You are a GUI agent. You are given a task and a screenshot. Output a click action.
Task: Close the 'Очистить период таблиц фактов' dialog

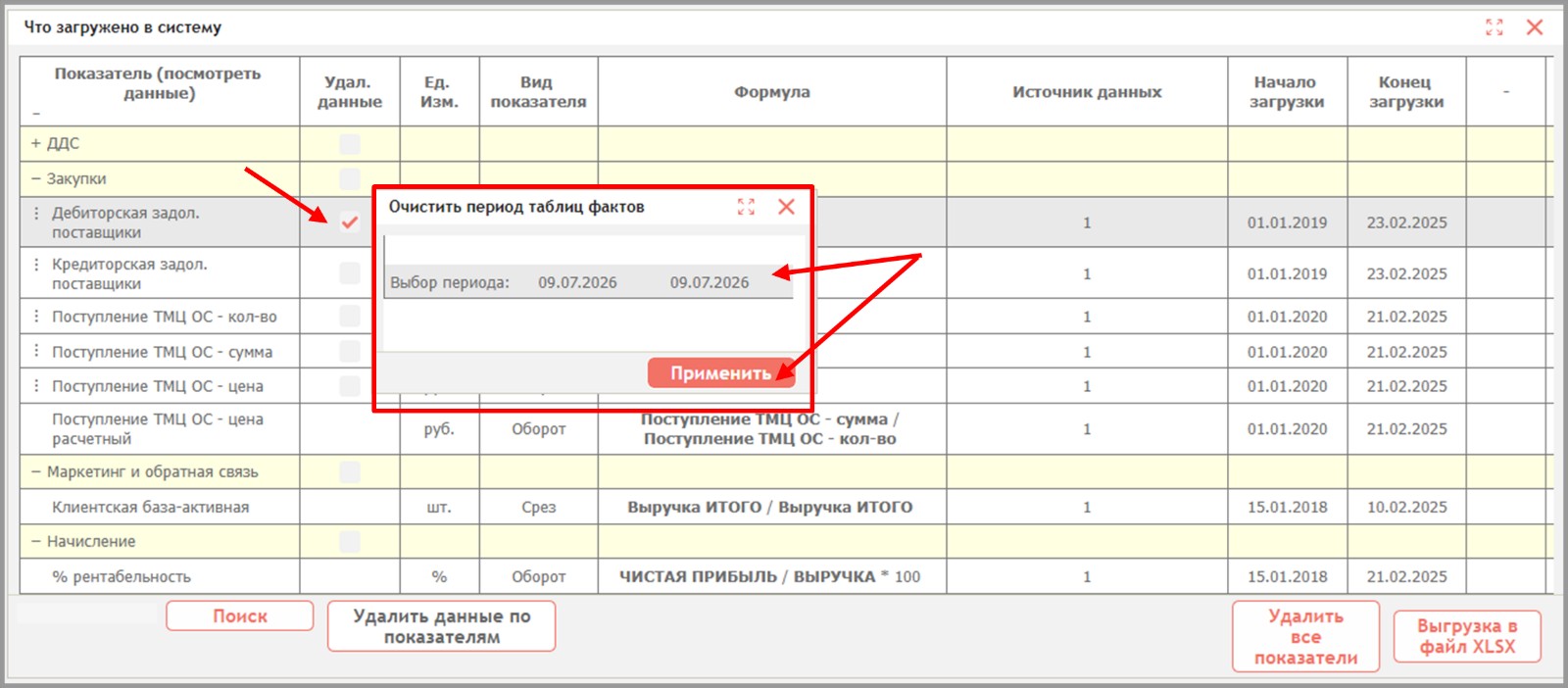point(786,207)
